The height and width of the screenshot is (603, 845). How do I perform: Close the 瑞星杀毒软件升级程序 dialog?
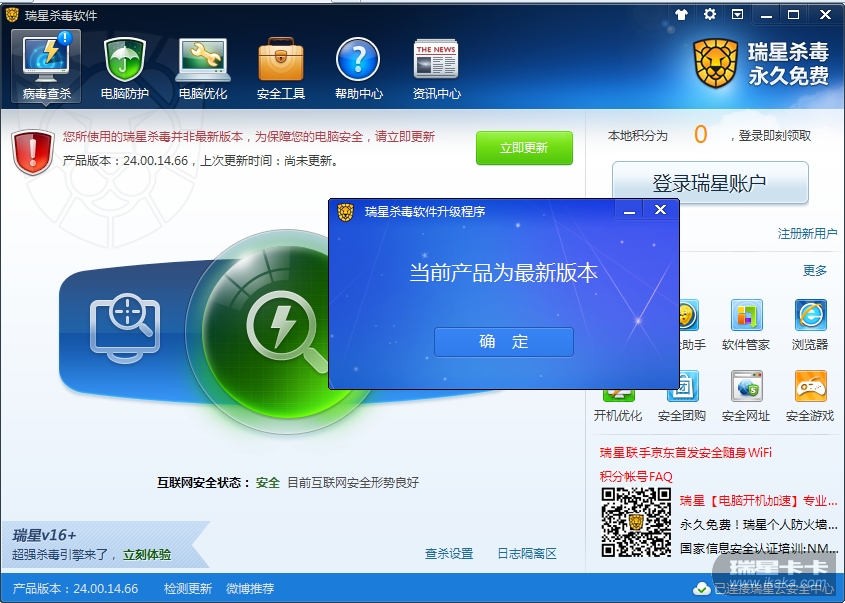pyautogui.click(x=660, y=210)
